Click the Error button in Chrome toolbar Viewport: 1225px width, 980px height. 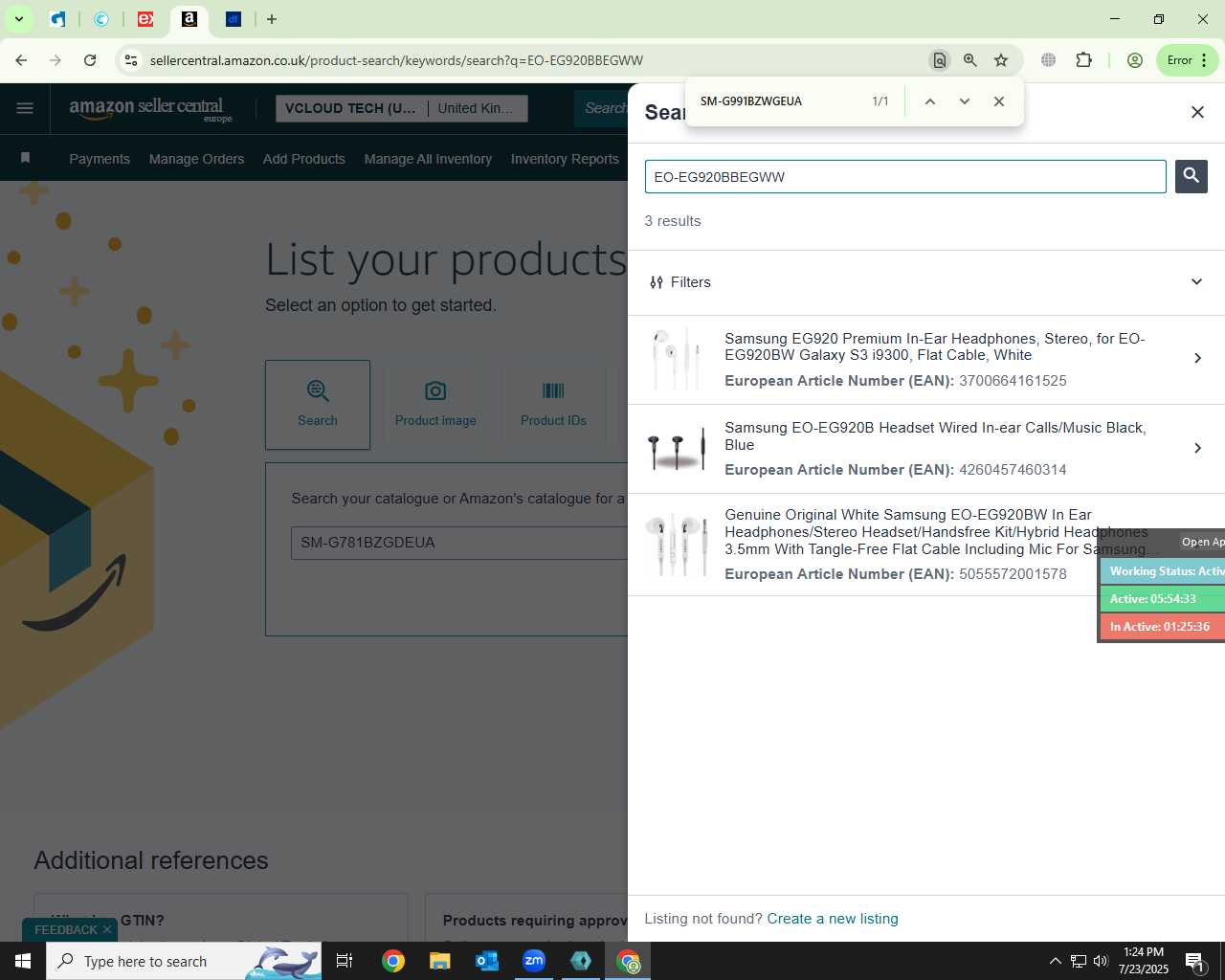coord(1187,60)
